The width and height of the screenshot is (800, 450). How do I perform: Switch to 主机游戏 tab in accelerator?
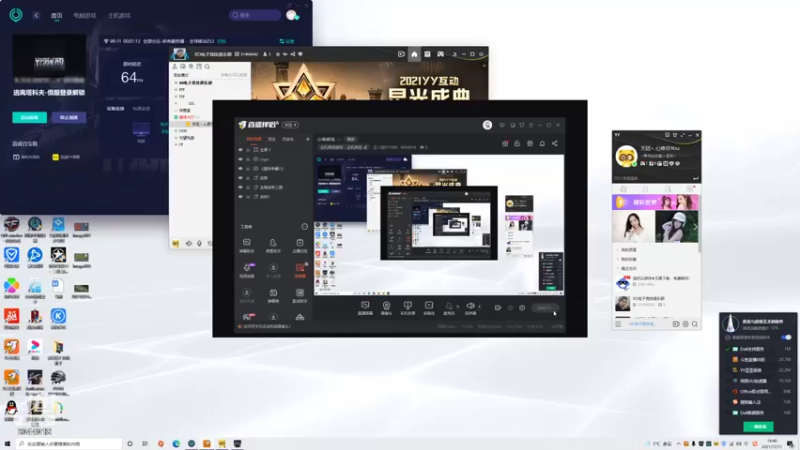pyautogui.click(x=119, y=16)
